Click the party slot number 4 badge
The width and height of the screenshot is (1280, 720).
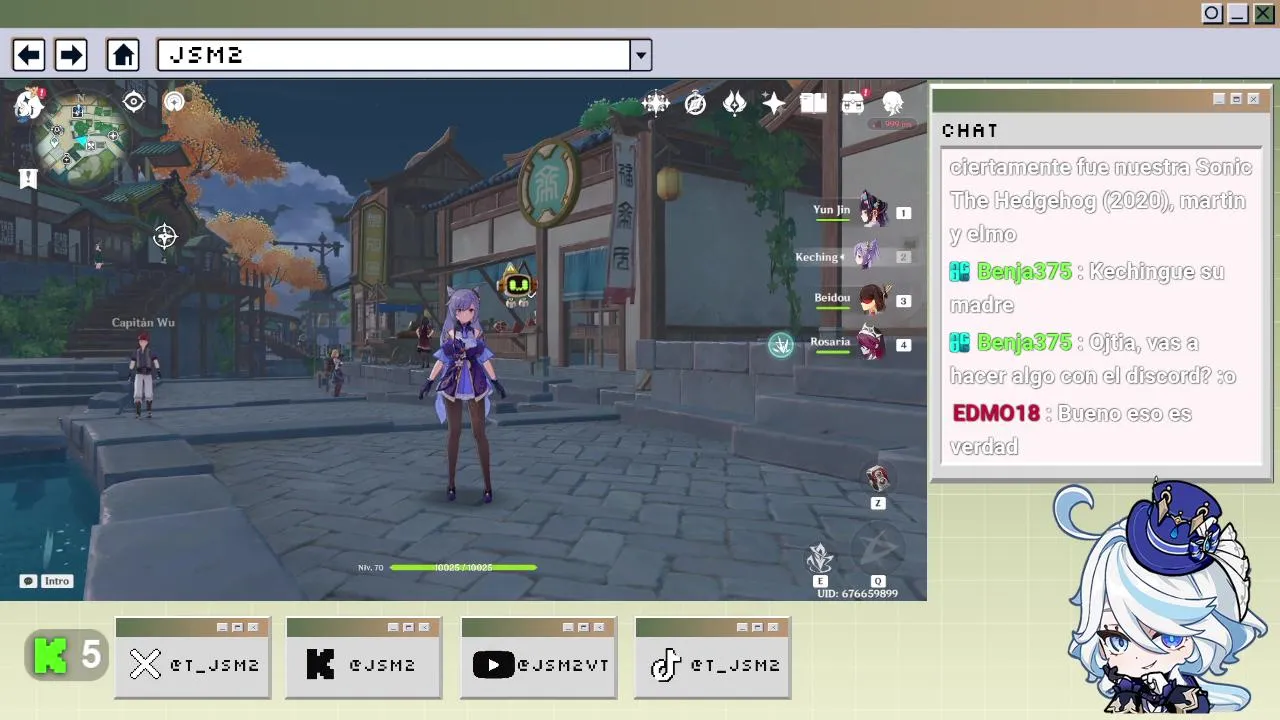[x=903, y=345]
